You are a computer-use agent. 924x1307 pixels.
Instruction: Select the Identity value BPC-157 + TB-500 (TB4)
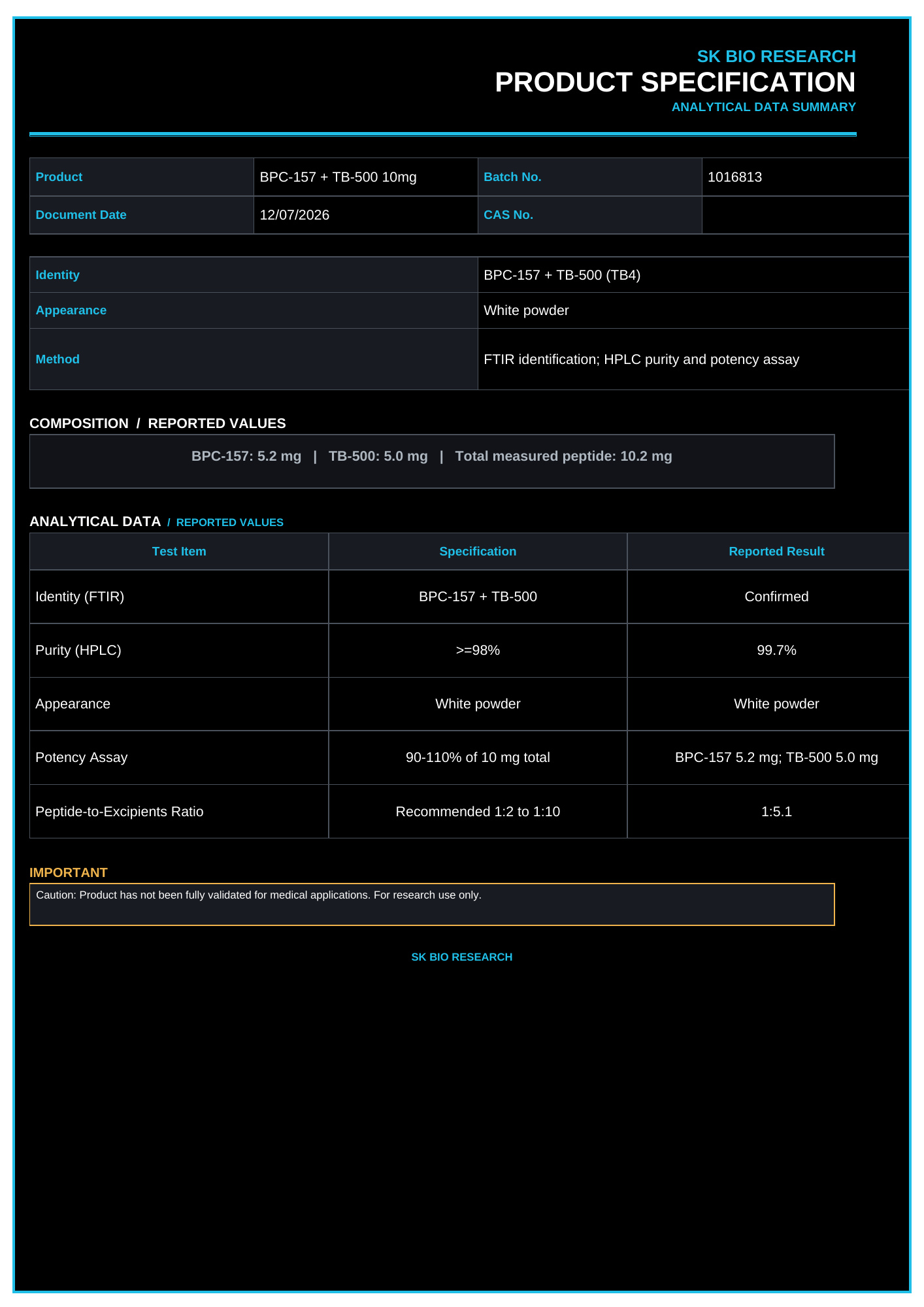pyautogui.click(x=562, y=275)
